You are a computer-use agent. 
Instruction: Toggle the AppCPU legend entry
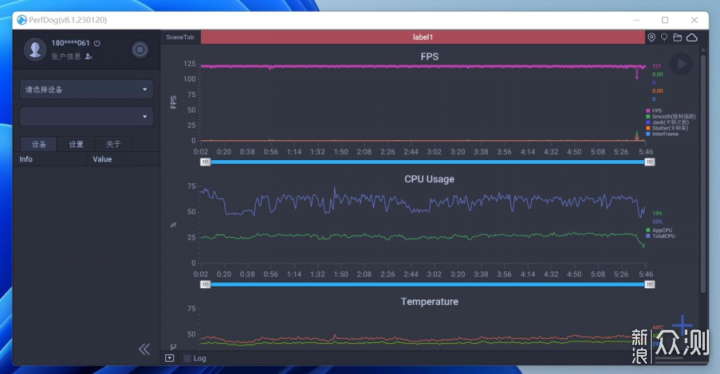(659, 230)
